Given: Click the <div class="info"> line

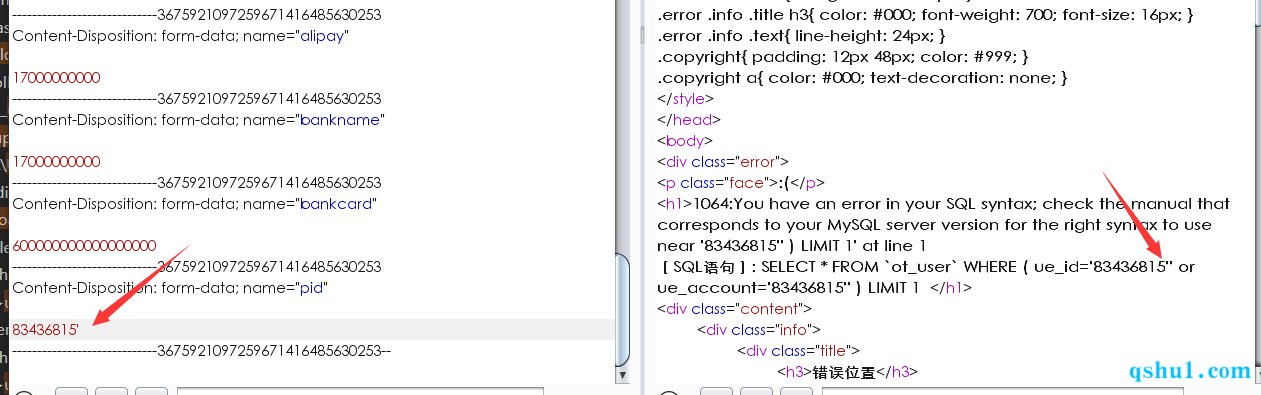Looking at the screenshot, I should click(759, 330).
